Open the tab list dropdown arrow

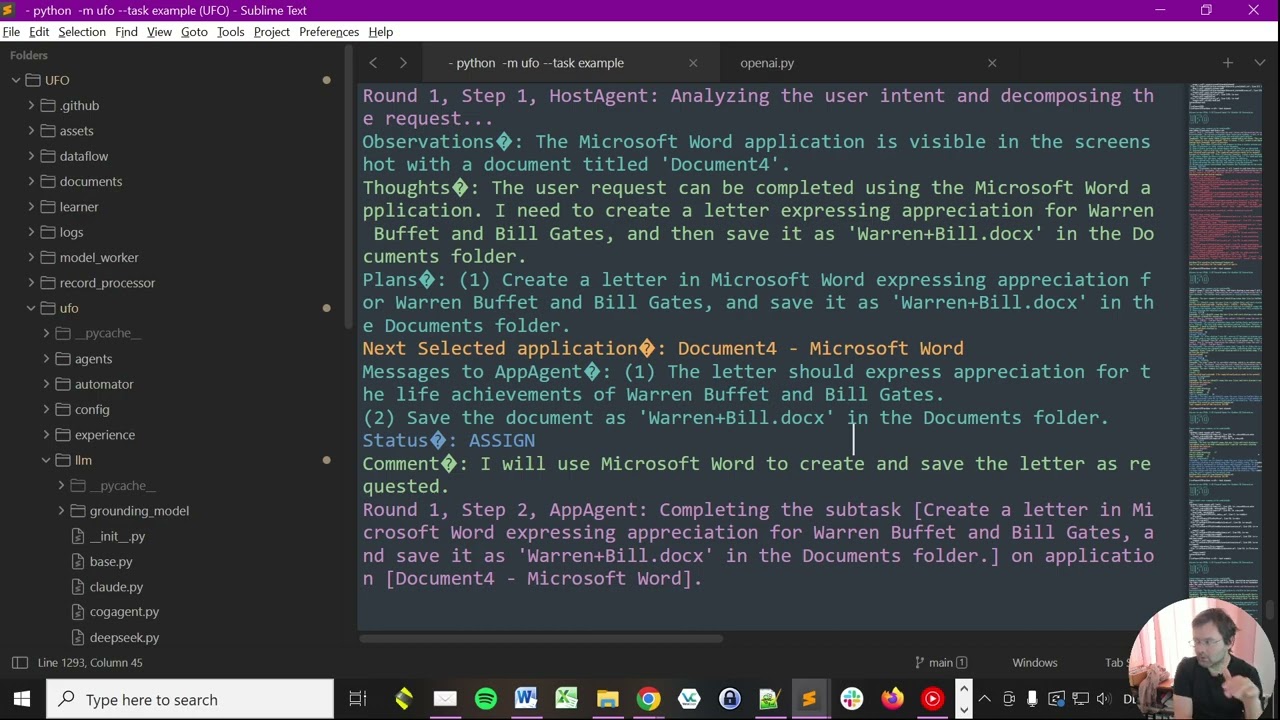pyautogui.click(x=1259, y=63)
